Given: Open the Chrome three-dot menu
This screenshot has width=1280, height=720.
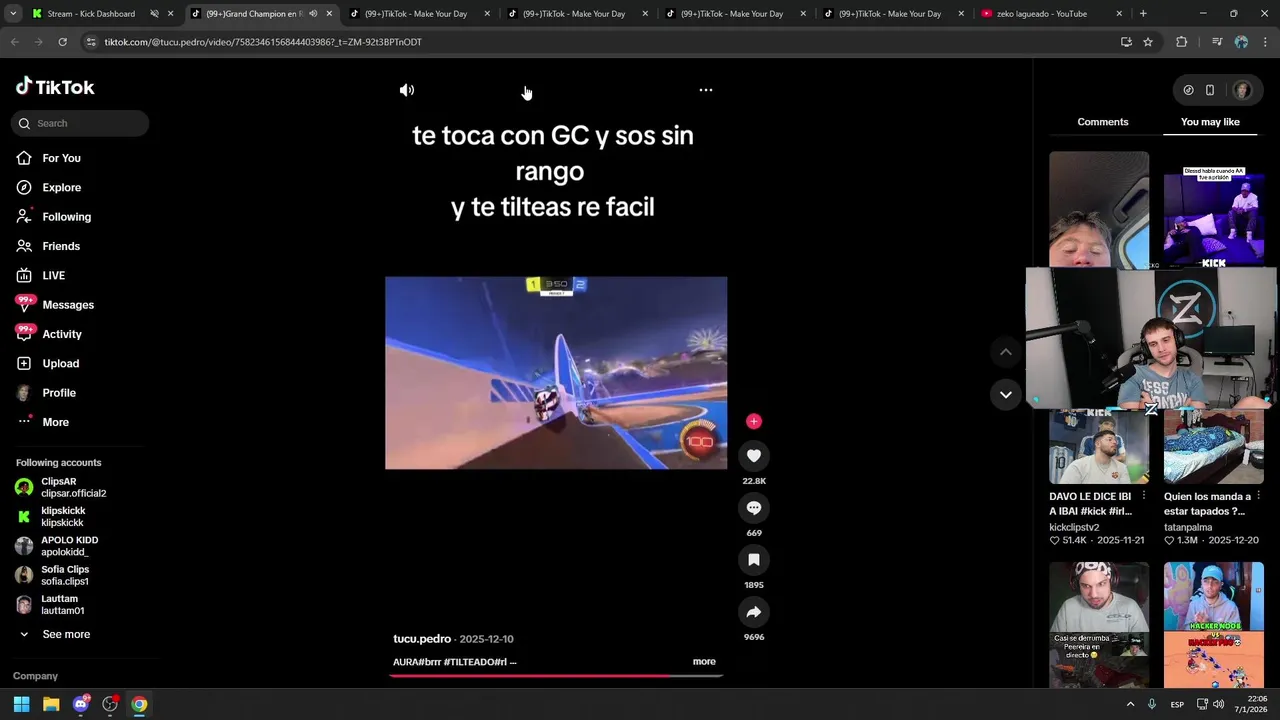Looking at the screenshot, I should [1265, 42].
